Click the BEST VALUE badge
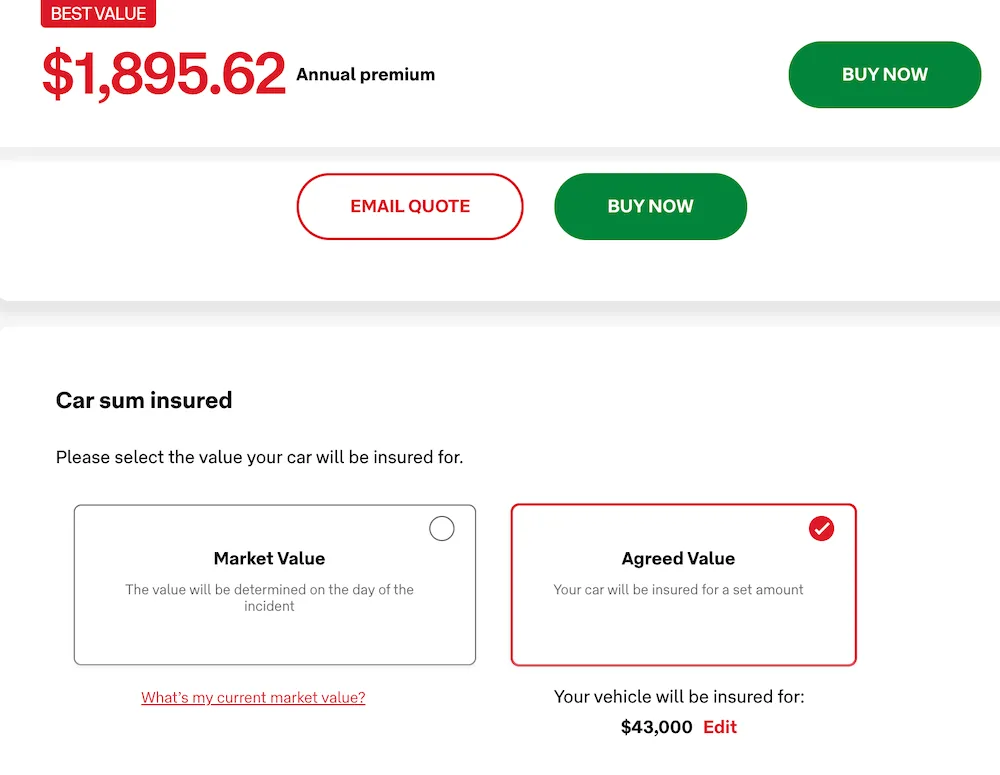This screenshot has width=1000, height=775. coord(98,14)
